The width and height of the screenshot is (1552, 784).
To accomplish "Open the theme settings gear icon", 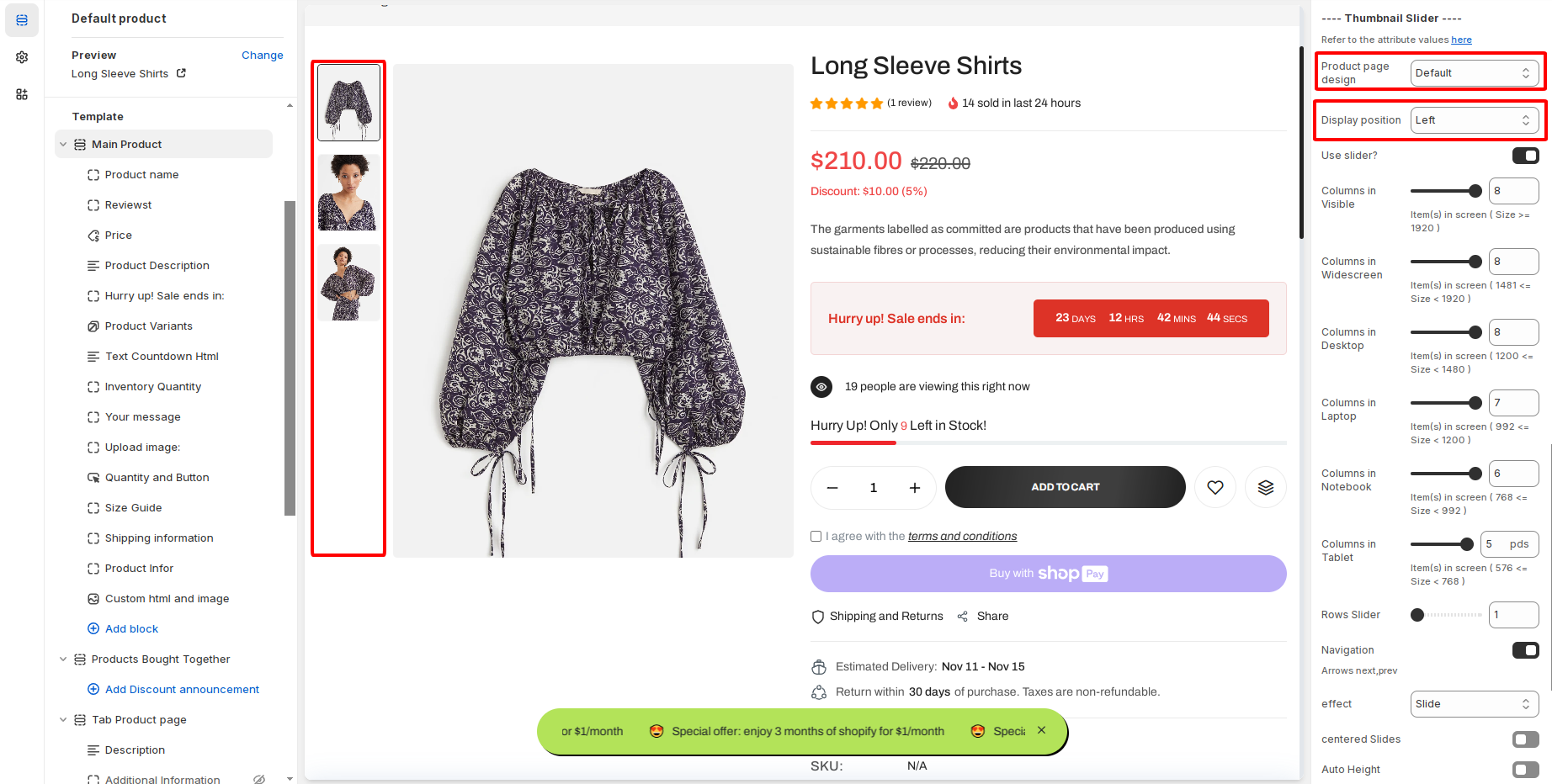I will 22,57.
